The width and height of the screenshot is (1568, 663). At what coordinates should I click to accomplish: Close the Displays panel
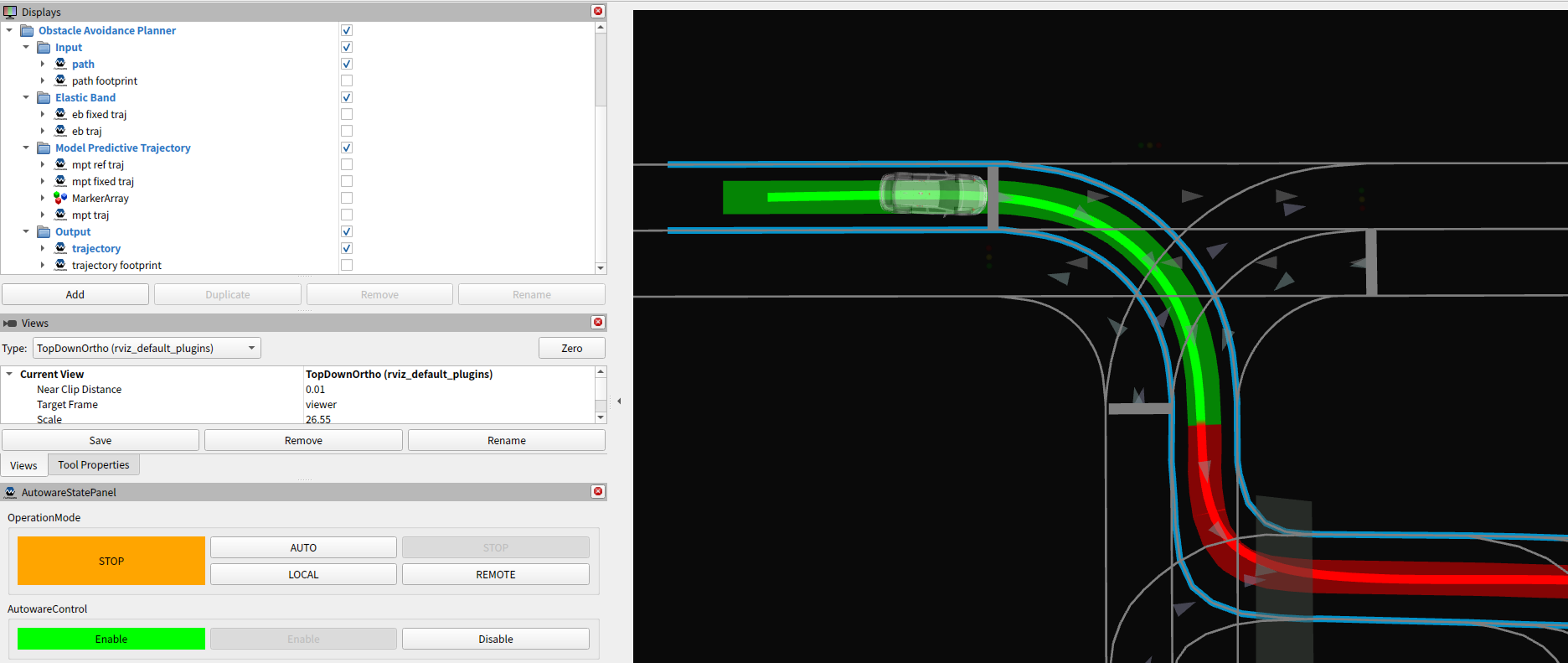(x=598, y=11)
